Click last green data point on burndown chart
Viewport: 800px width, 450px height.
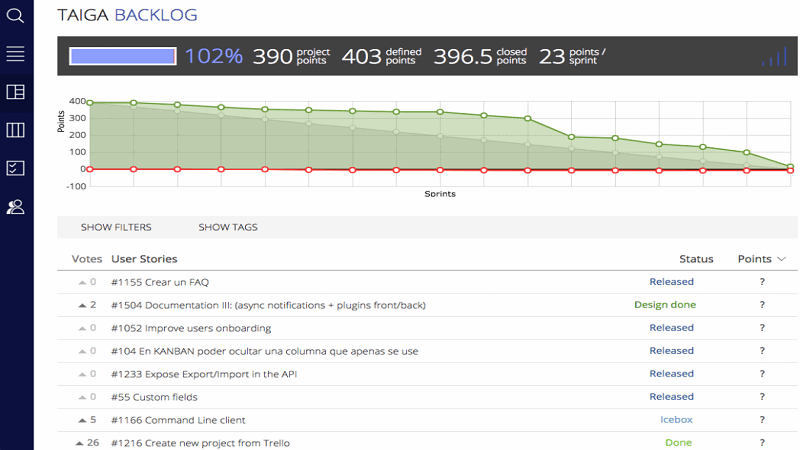click(x=790, y=166)
